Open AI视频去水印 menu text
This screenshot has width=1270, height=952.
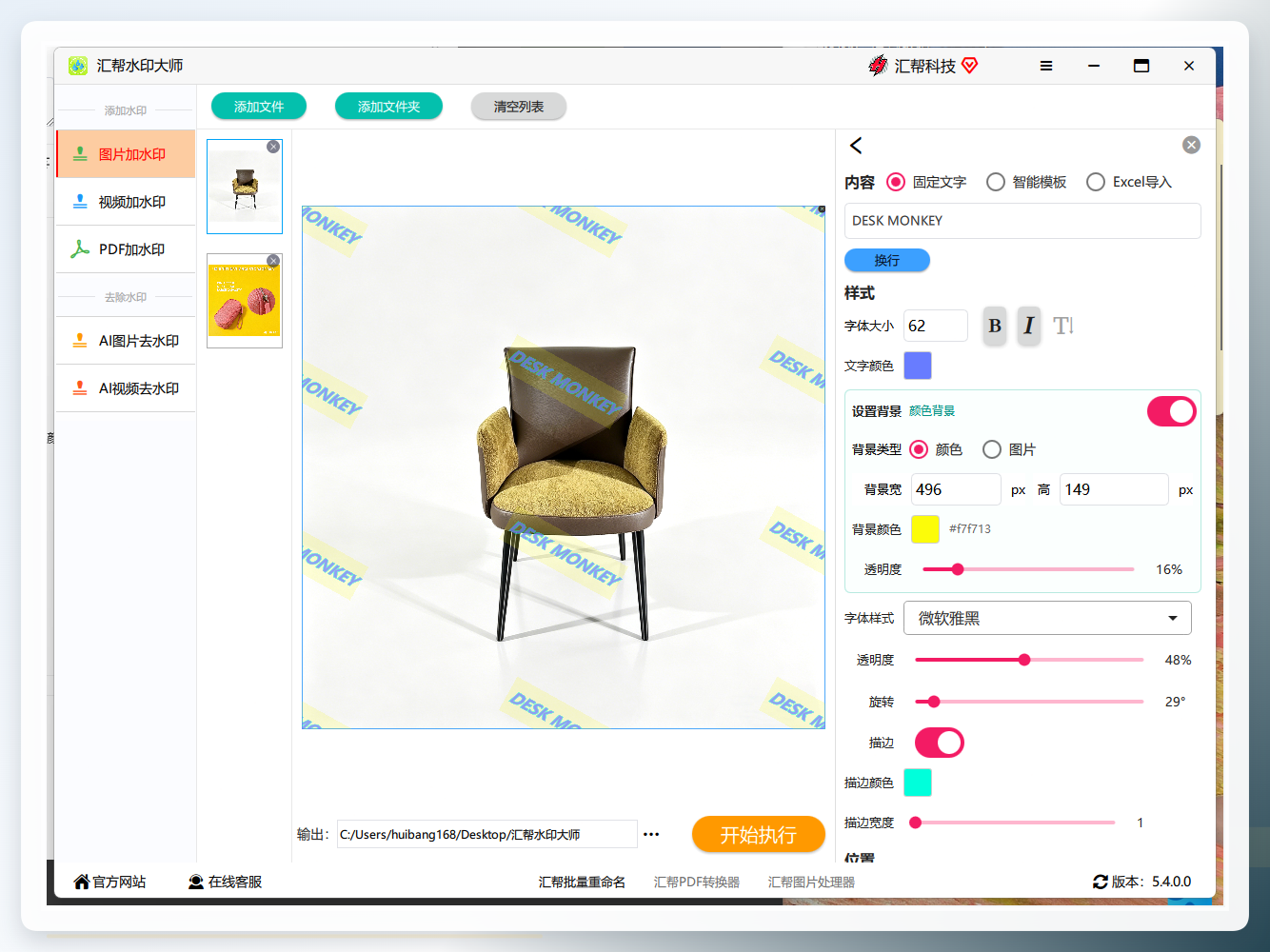pos(139,388)
